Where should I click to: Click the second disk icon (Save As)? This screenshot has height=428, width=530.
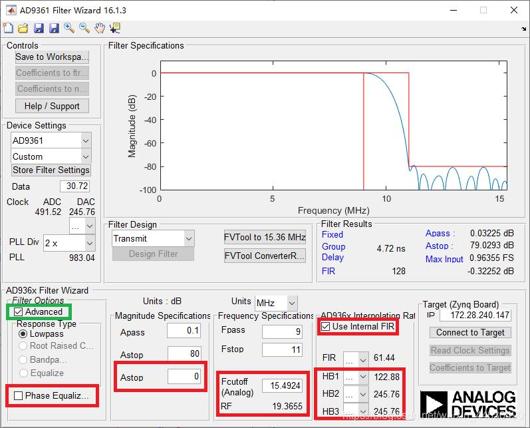pyautogui.click(x=54, y=28)
